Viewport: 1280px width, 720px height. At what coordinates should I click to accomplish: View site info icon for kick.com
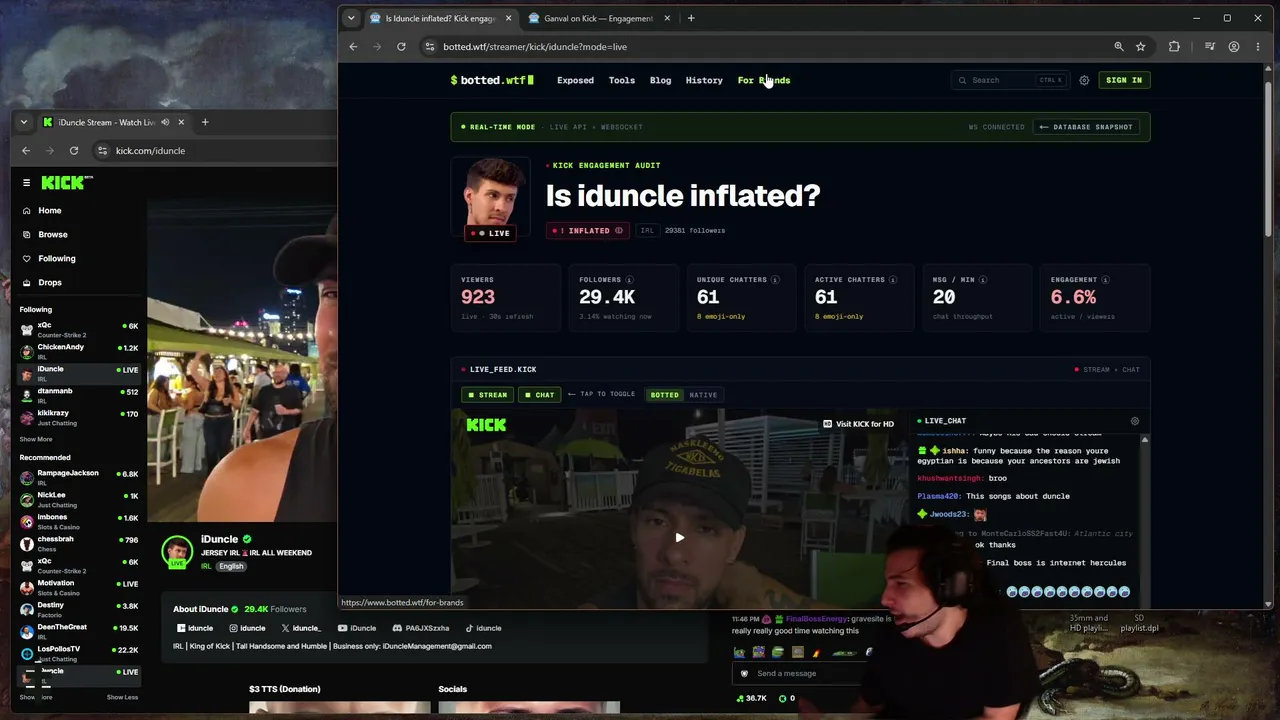(x=102, y=151)
